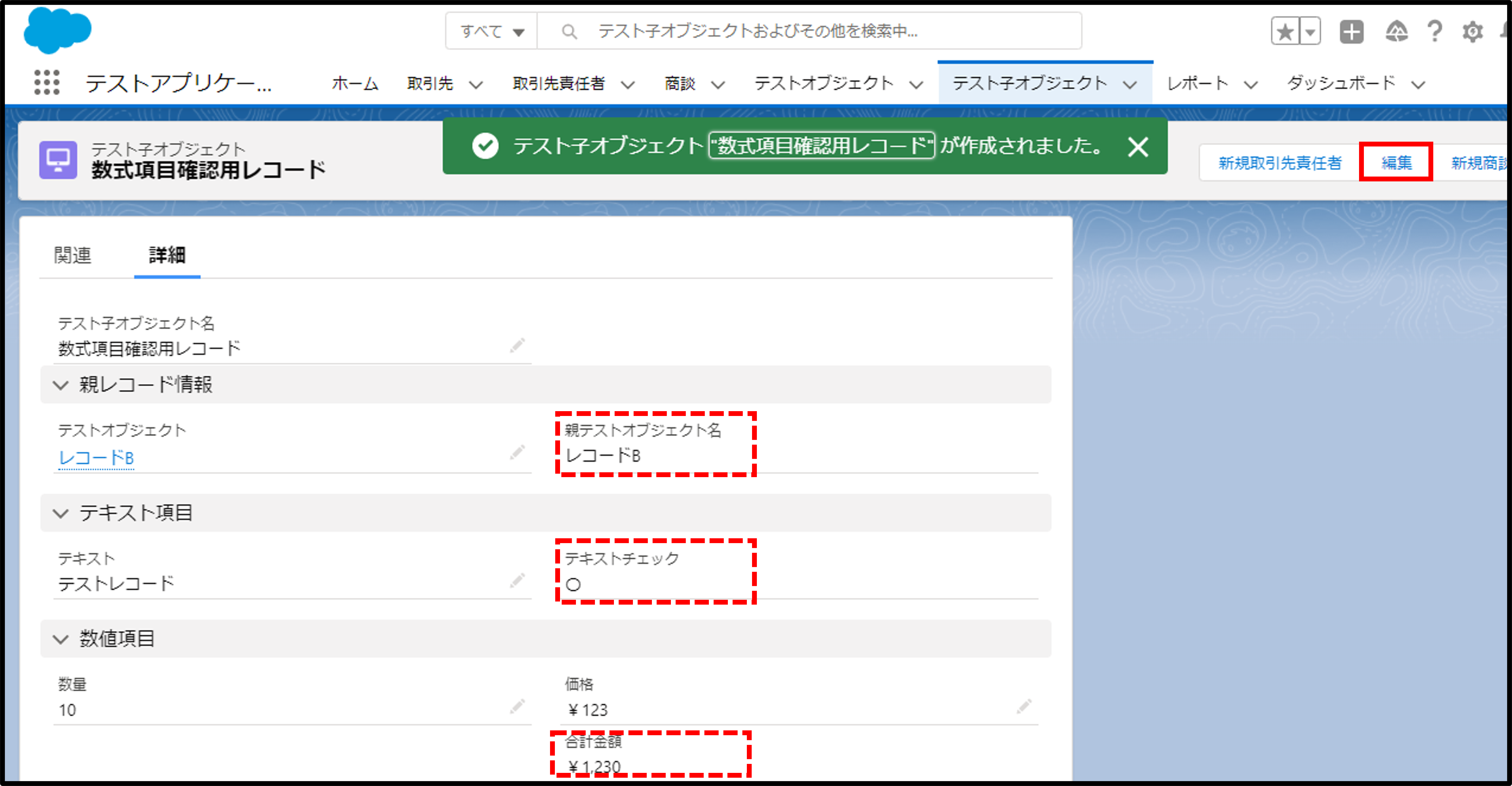
Task: Open the setup gear icon
Action: [1472, 31]
